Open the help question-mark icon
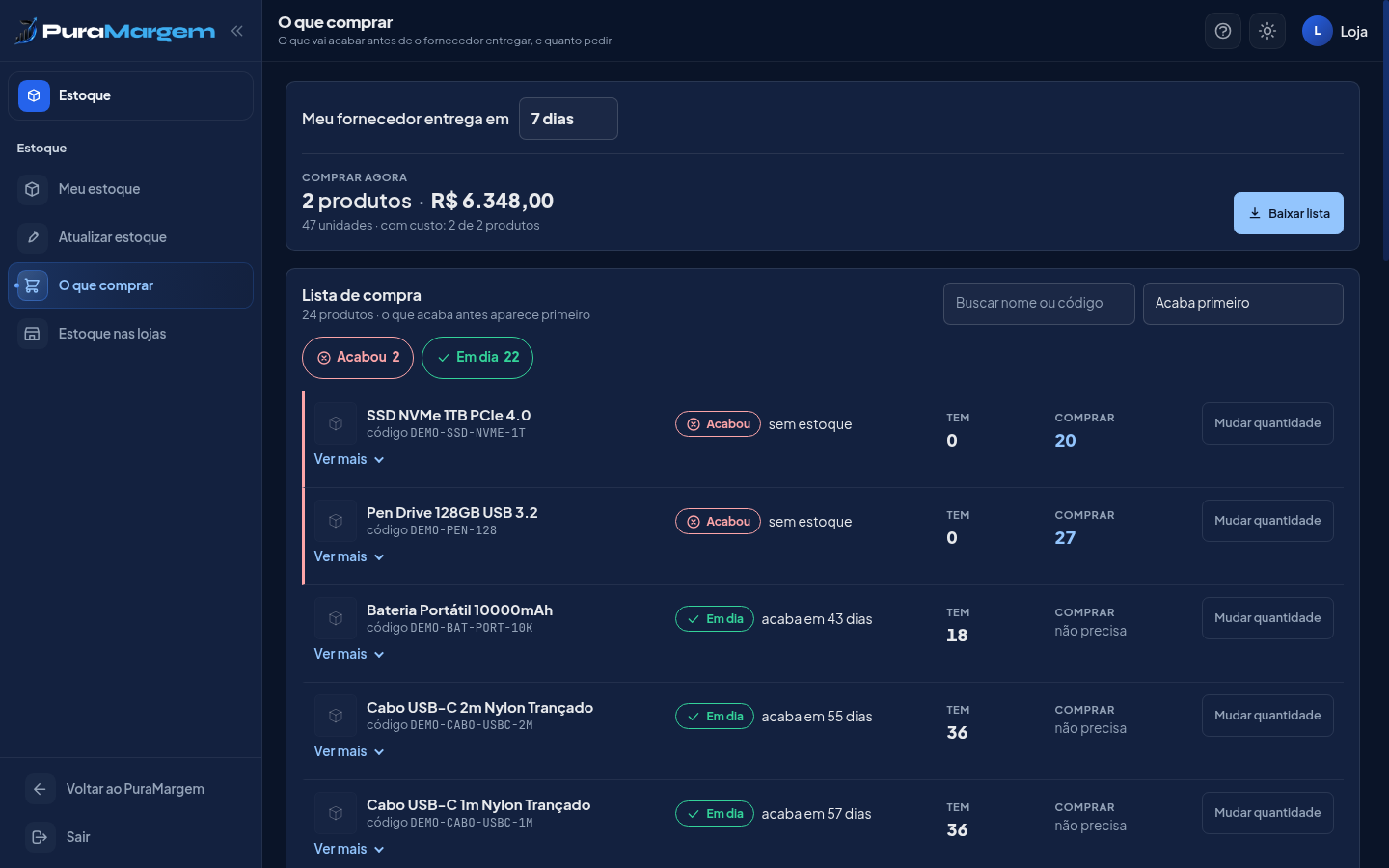Screen dimensions: 1389x868 click(1223, 31)
